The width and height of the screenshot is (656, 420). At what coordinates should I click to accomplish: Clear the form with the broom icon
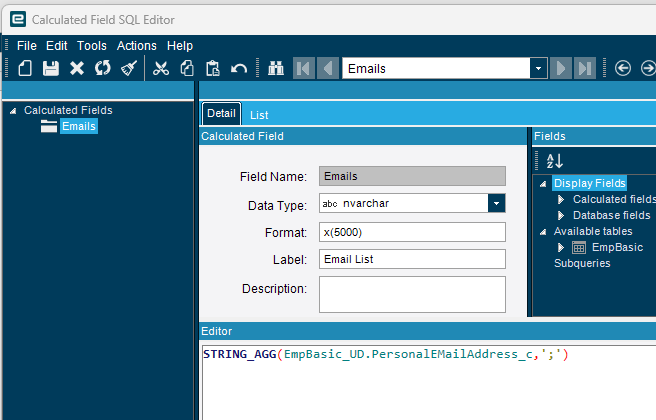tap(128, 68)
